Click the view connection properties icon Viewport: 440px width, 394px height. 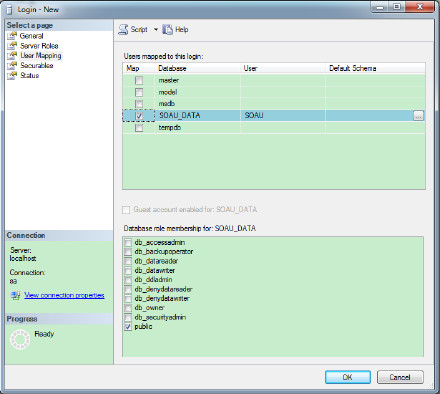click(x=15, y=295)
